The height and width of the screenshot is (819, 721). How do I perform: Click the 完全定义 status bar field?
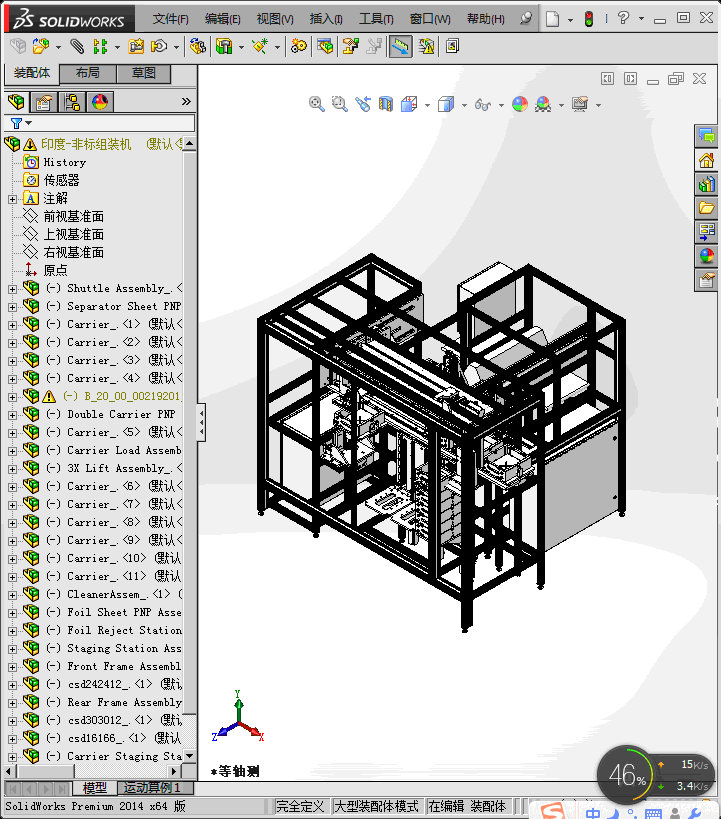point(300,806)
